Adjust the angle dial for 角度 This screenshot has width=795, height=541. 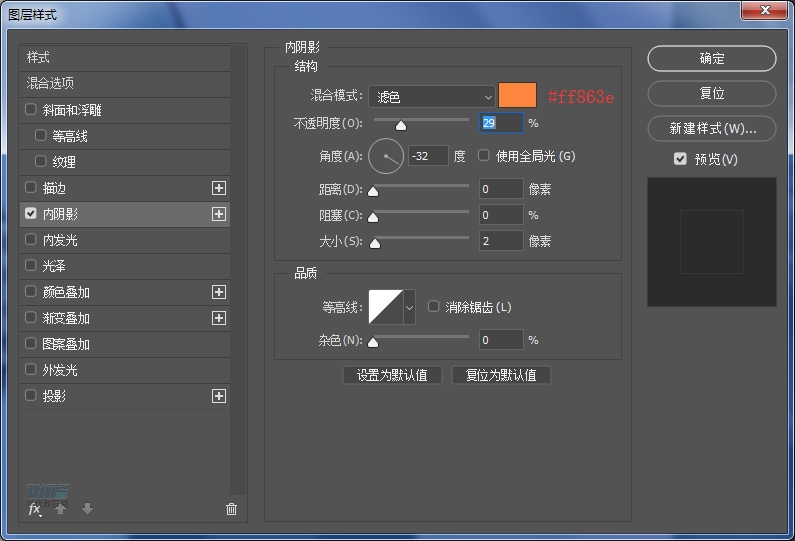[386, 156]
